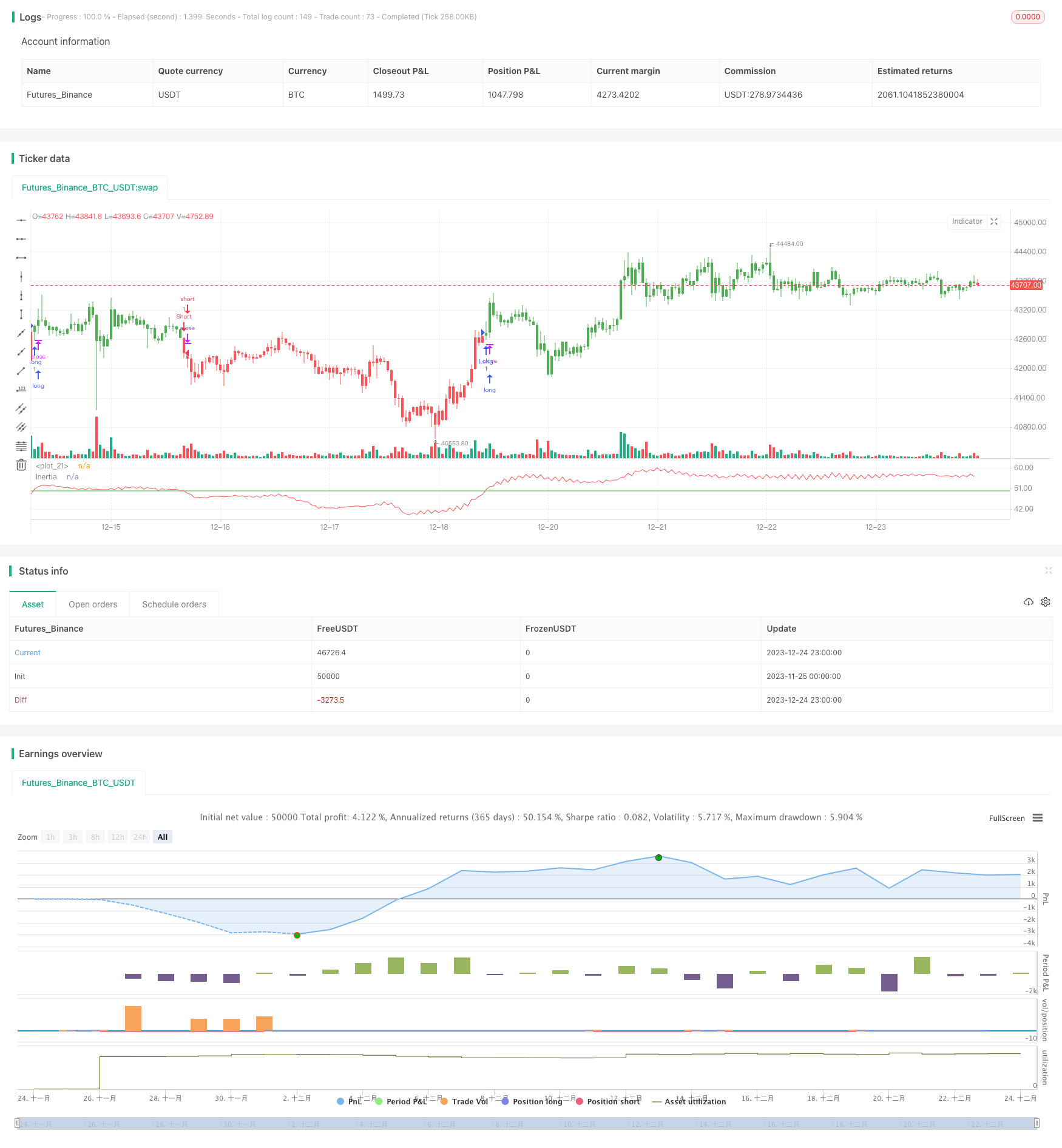Click the Init value 50000
This screenshot has width=1062, height=1148.
pos(328,676)
